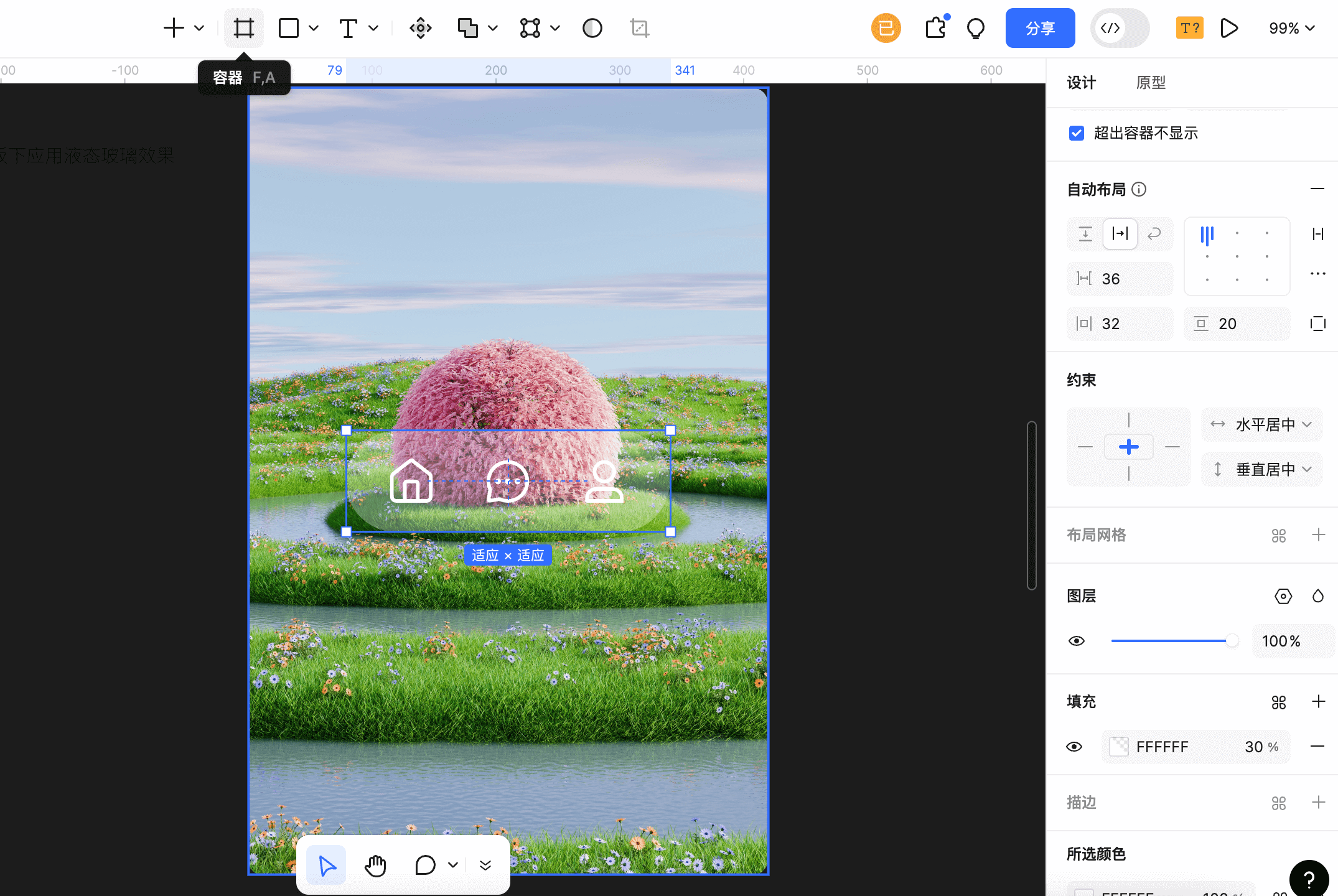This screenshot has width=1338, height=896.
Task: Select the image crop tool
Action: pos(639,28)
